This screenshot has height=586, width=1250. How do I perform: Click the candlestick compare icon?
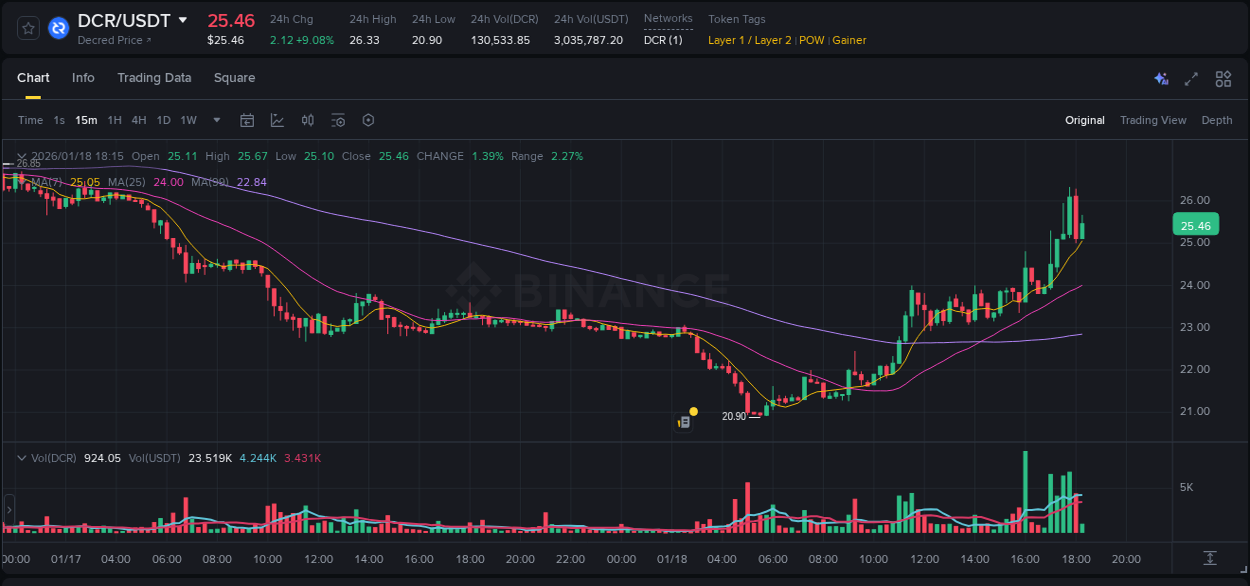tap(308, 120)
